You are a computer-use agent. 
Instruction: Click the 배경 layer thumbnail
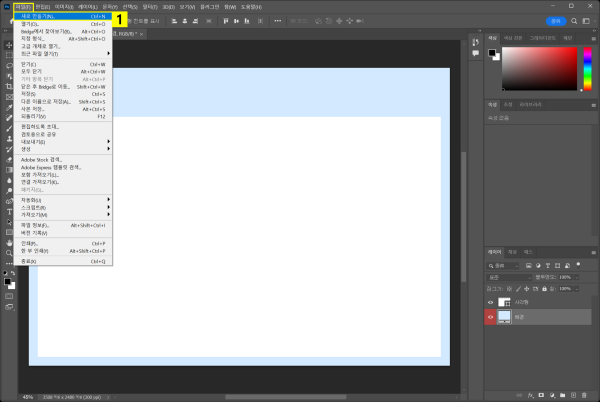pyautogui.click(x=504, y=317)
